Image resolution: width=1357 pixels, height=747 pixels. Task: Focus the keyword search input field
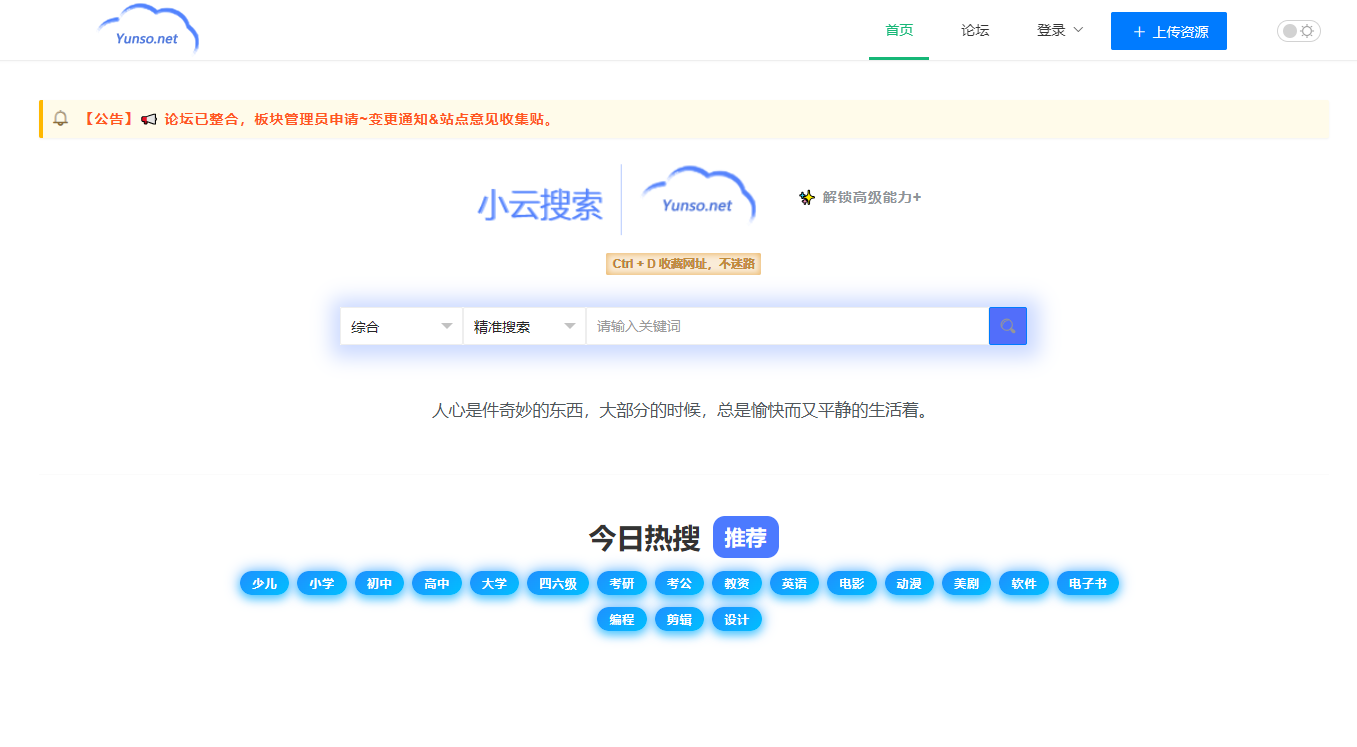coord(787,326)
